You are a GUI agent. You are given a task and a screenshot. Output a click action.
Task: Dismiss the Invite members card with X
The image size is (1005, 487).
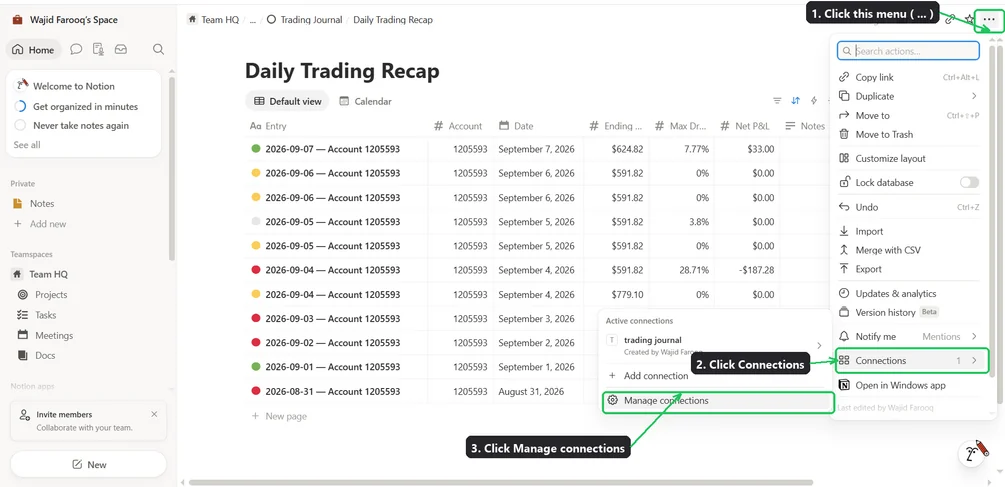click(154, 415)
